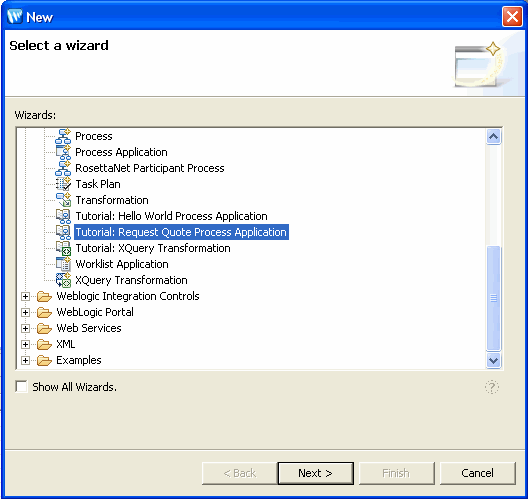Expand the Examples tree node

click(x=25, y=360)
